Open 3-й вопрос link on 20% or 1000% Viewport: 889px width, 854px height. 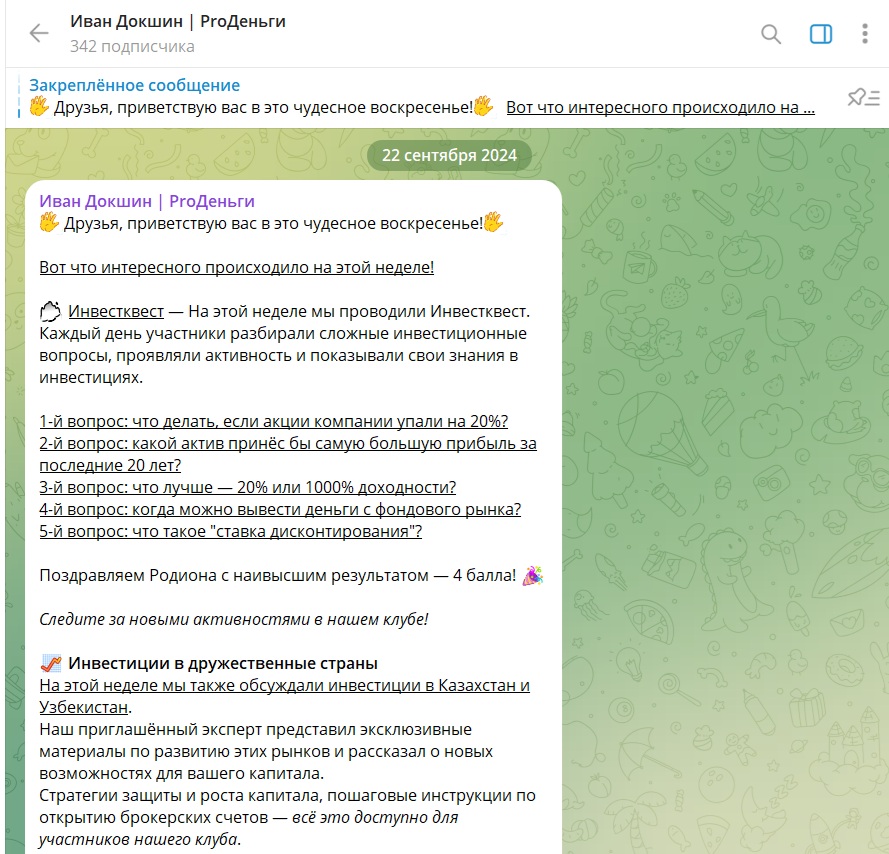(x=247, y=487)
